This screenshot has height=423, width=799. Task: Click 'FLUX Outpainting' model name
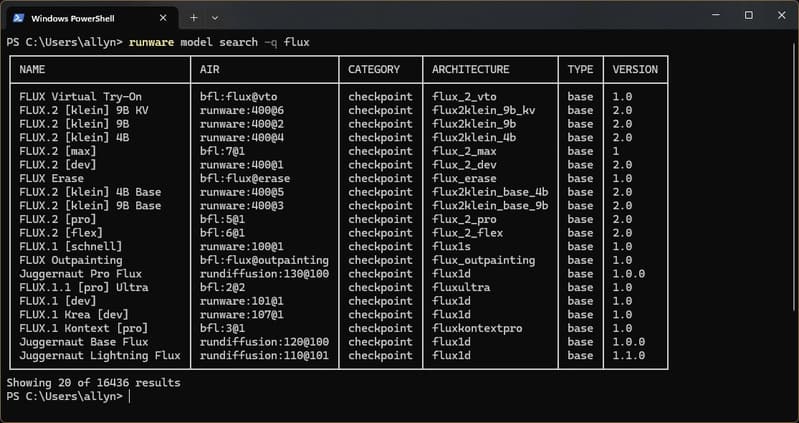point(71,260)
